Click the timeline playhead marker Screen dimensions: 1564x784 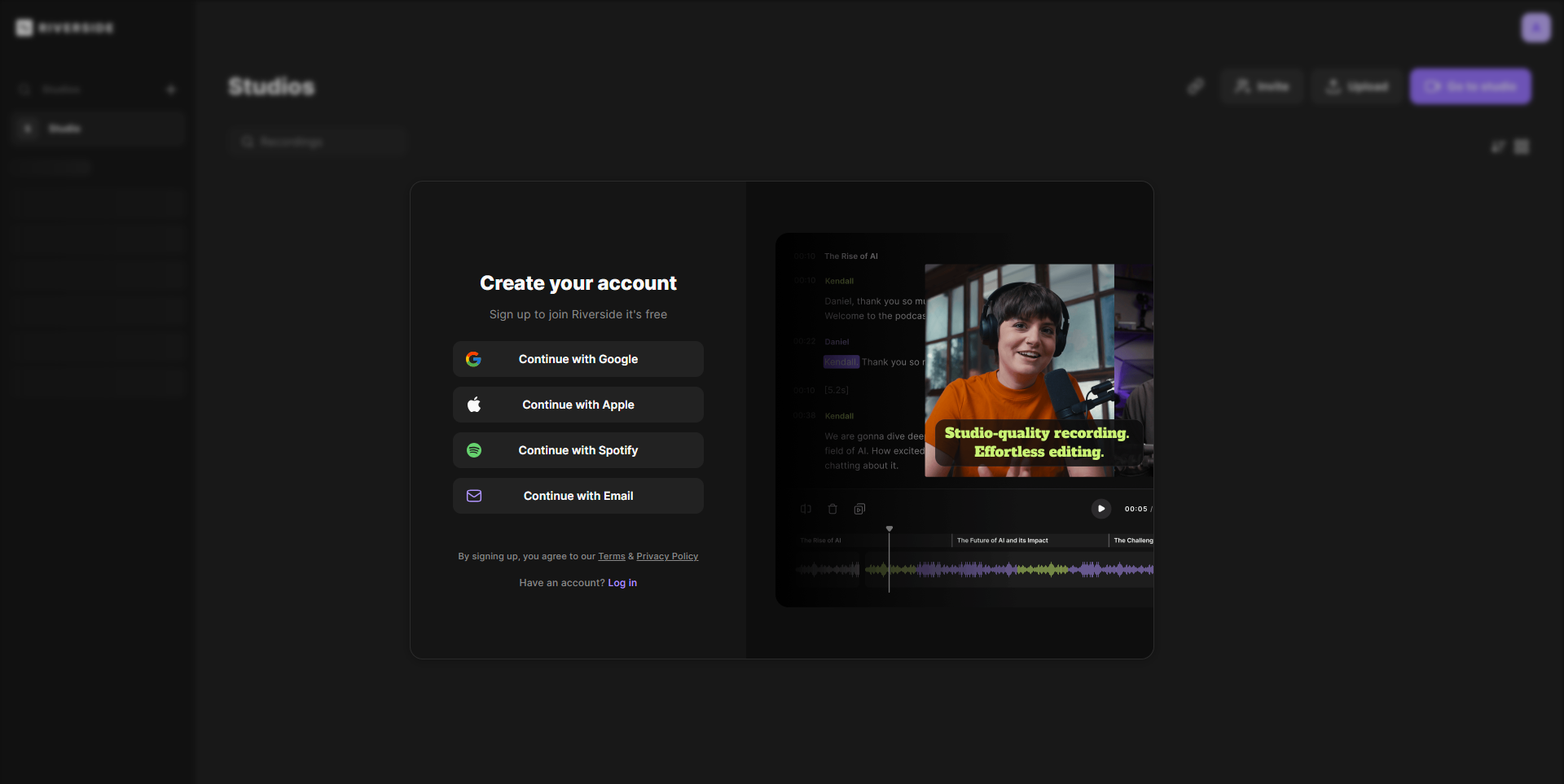pyautogui.click(x=890, y=529)
